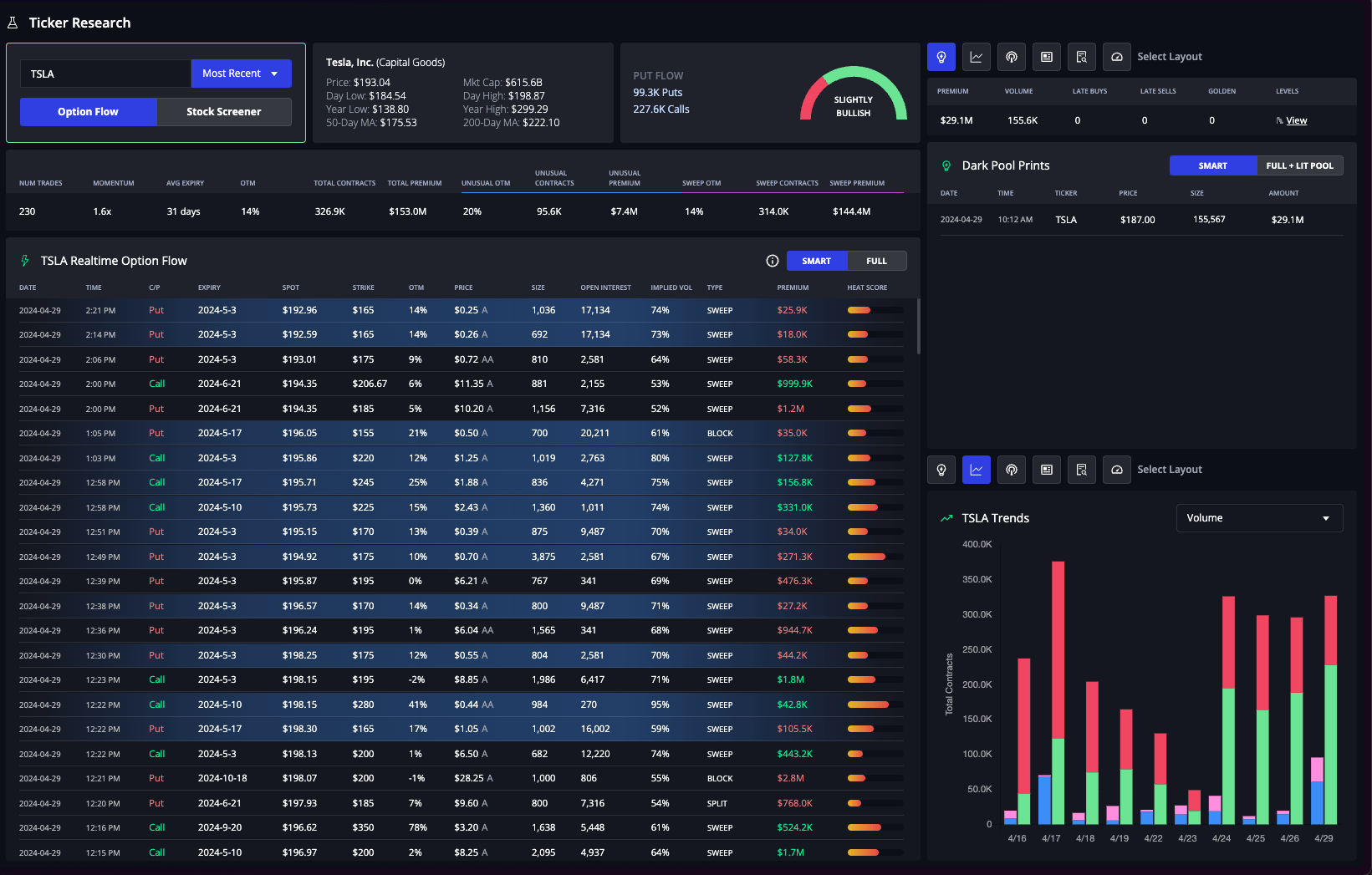The image size is (1372, 875).
Task: Select the news layout icon above TSLA Trends
Action: pos(1047,470)
